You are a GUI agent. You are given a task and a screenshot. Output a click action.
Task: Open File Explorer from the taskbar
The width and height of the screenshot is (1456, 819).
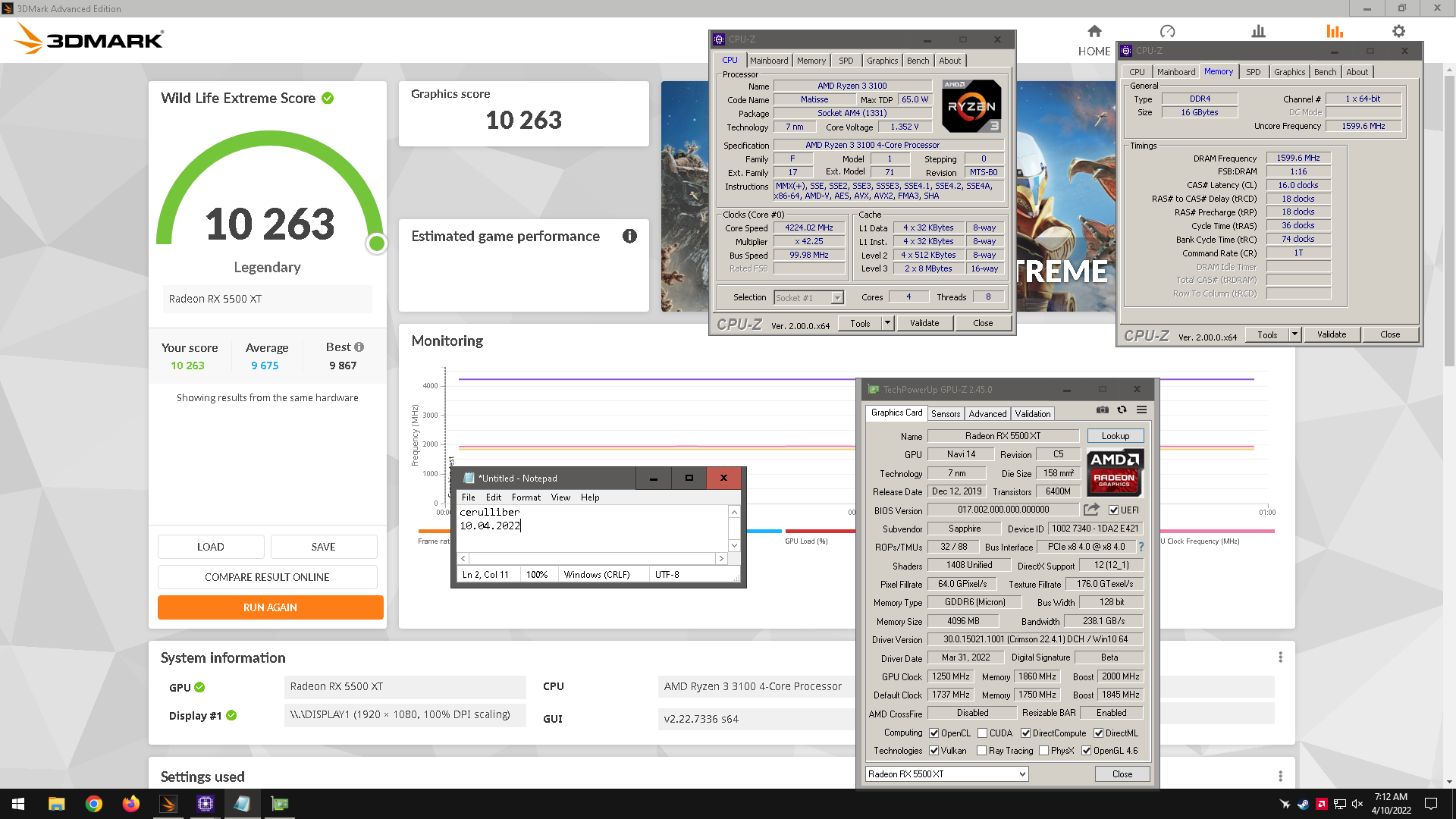click(x=56, y=804)
